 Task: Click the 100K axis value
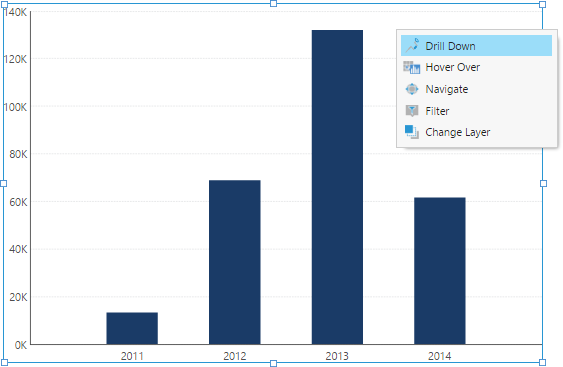point(15,107)
